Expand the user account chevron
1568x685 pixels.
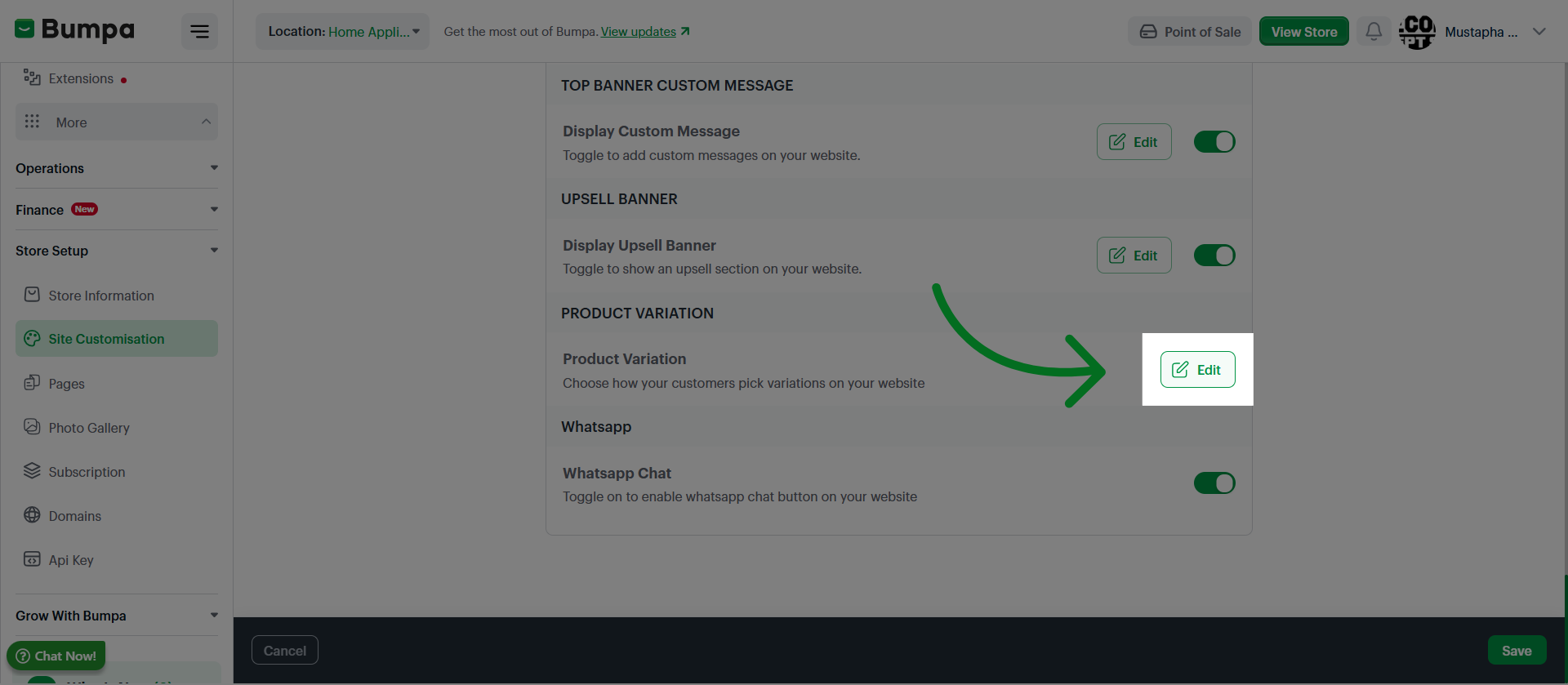[x=1539, y=32]
